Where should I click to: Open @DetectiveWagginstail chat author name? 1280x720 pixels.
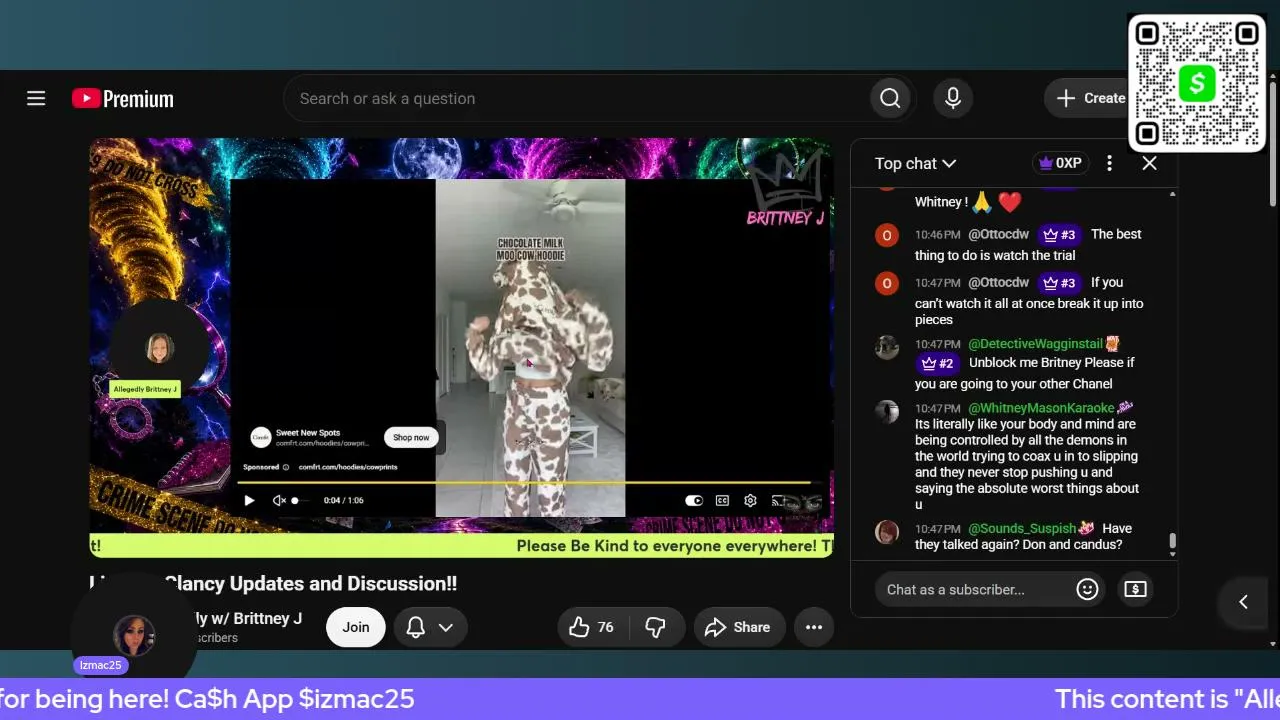coord(1034,344)
